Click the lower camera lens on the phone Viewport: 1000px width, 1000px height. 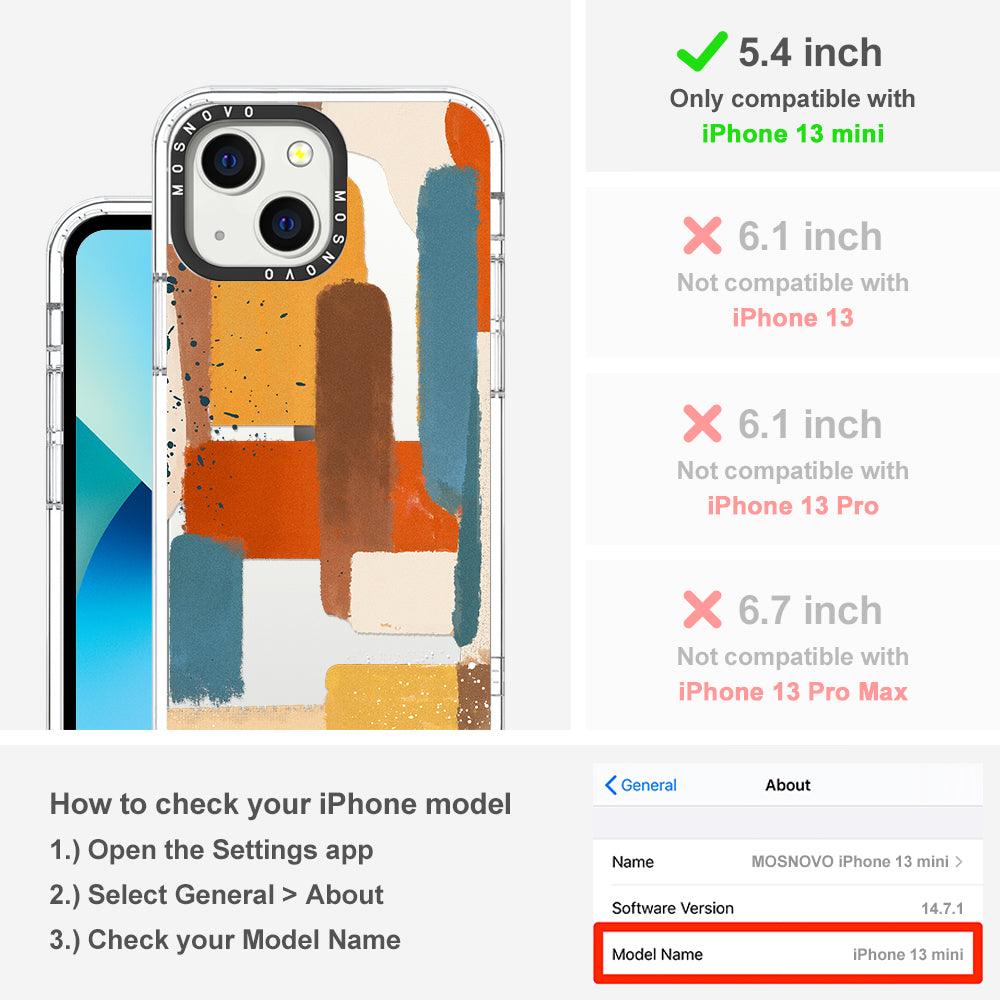pos(286,224)
